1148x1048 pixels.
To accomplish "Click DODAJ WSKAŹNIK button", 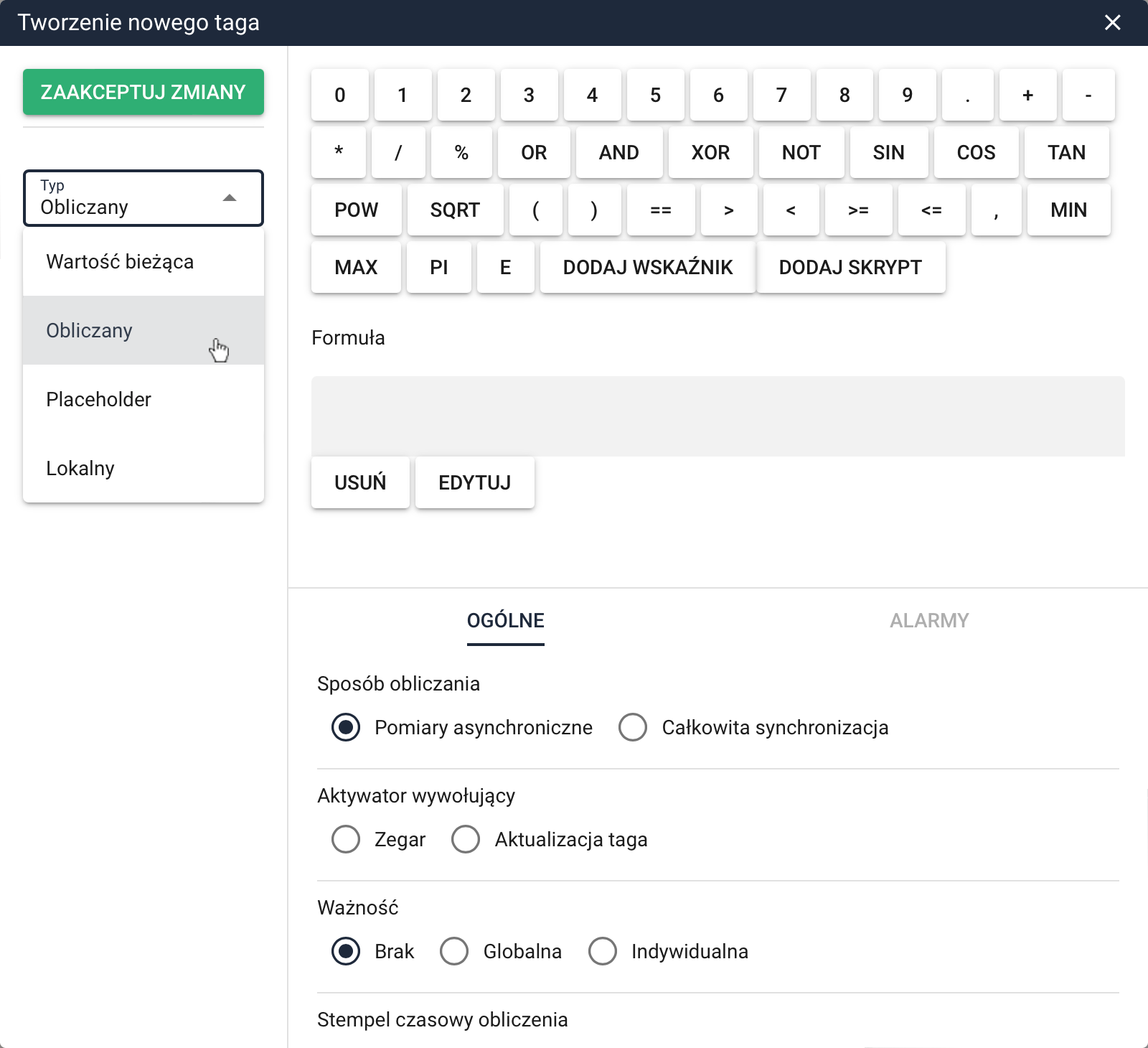I will [x=648, y=267].
